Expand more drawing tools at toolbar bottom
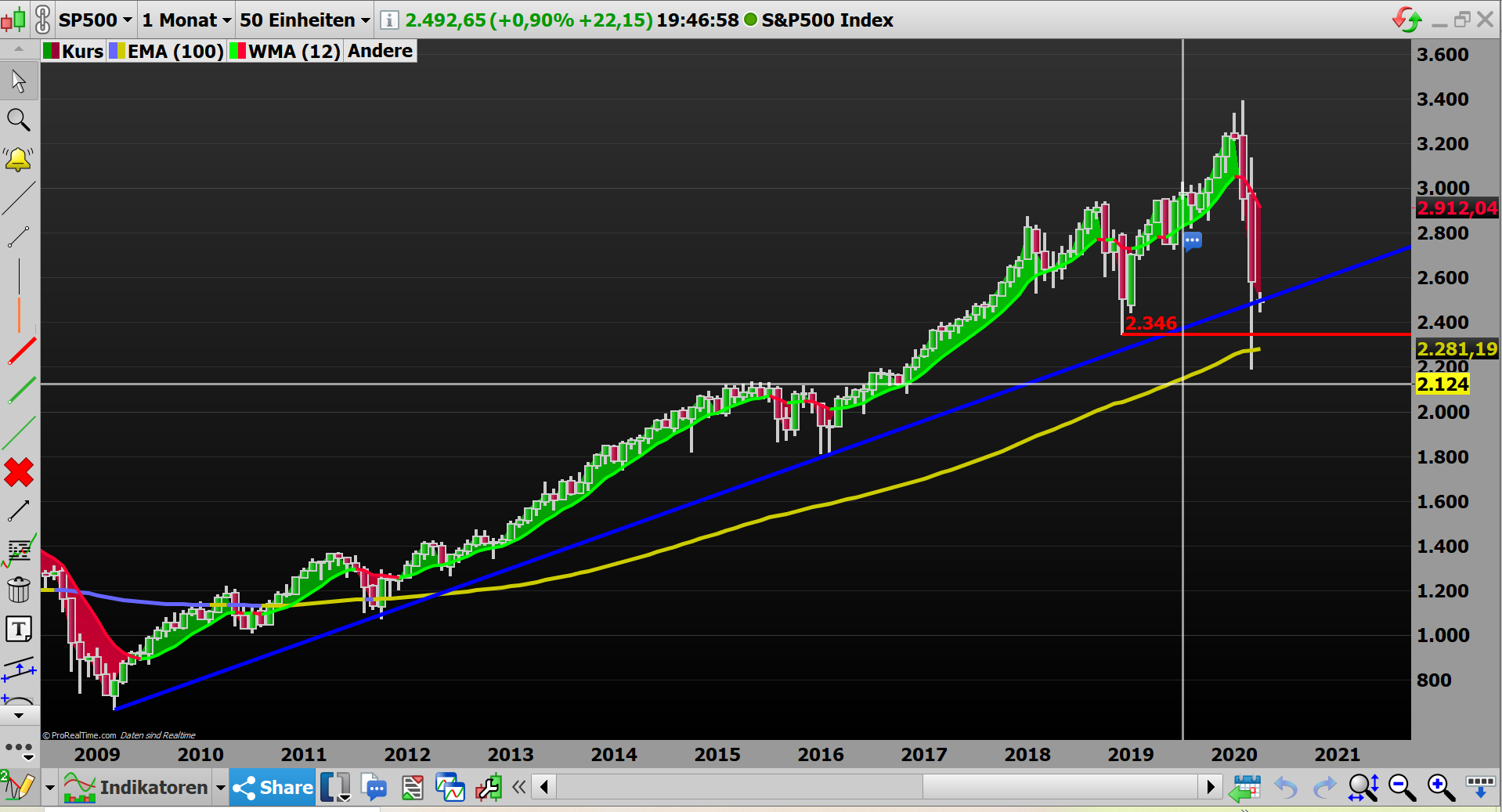Screen dimensions: 1502x812 click(x=19, y=715)
